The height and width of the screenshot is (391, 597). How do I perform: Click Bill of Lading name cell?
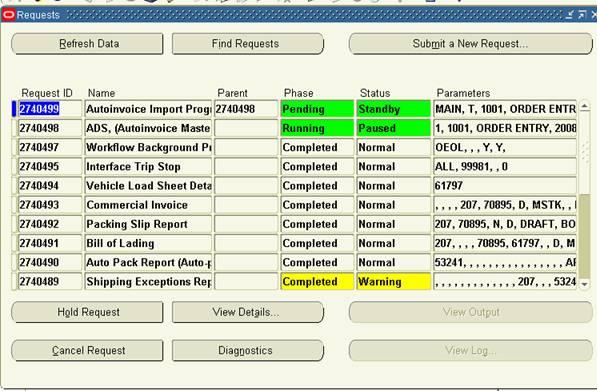click(x=148, y=243)
